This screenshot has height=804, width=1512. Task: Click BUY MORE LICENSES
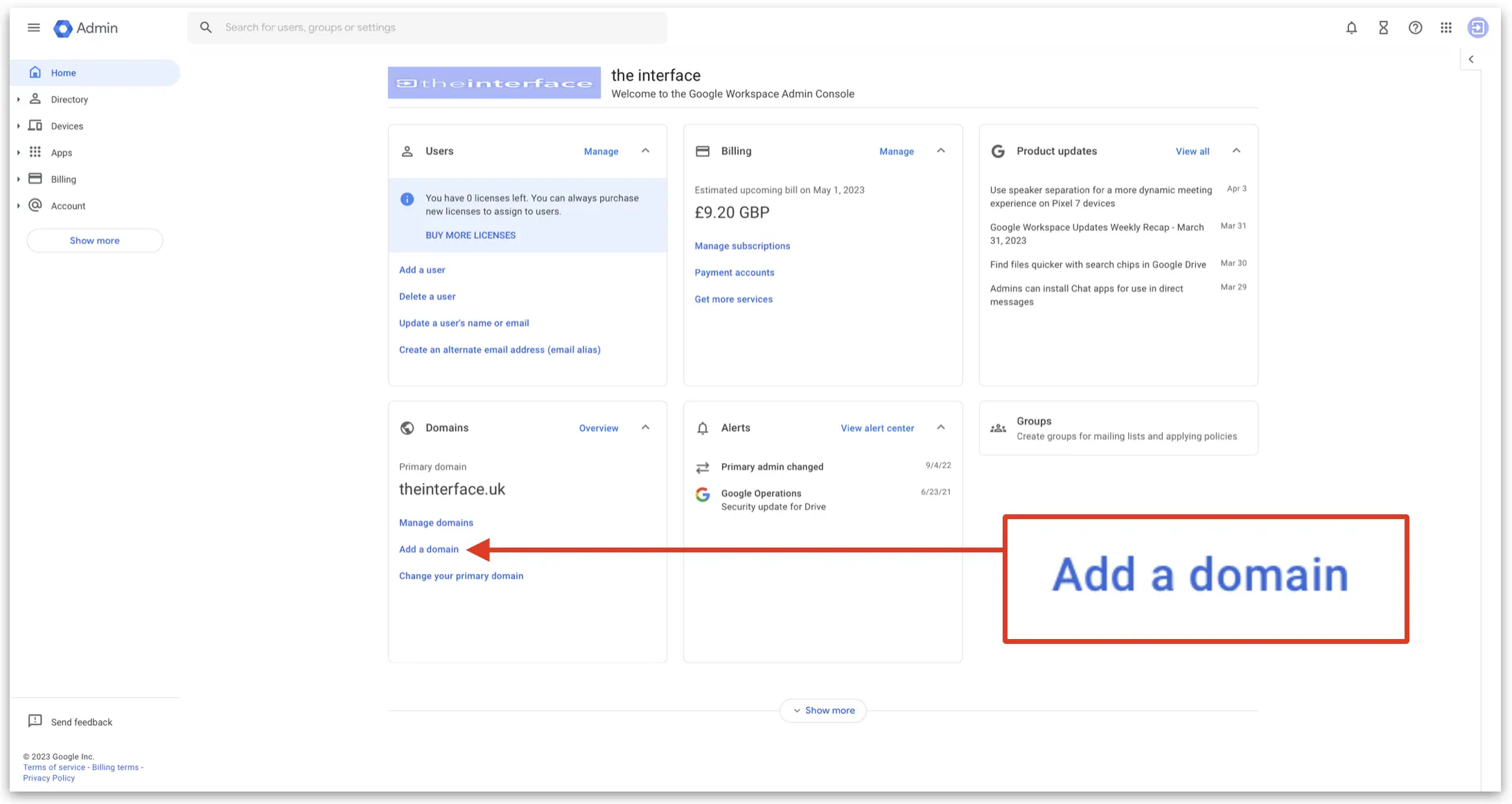click(471, 235)
